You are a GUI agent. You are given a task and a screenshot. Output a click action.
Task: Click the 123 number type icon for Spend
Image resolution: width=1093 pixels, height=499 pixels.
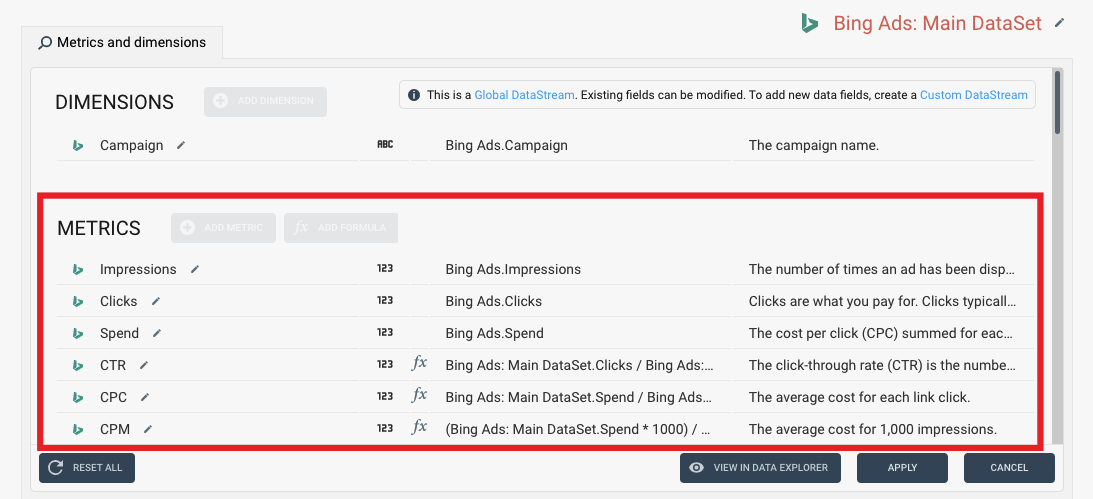tap(385, 333)
